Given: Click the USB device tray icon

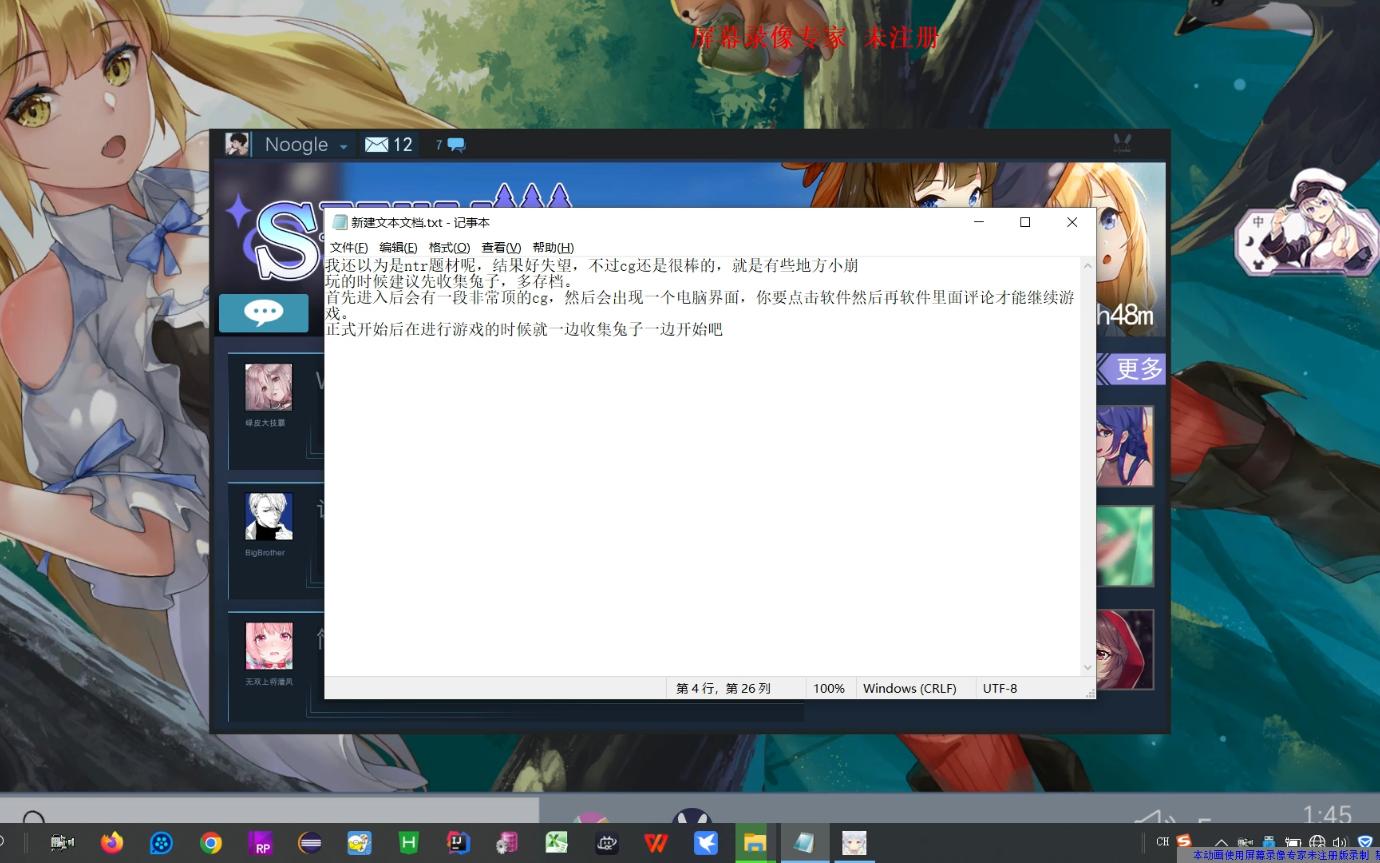Looking at the screenshot, I should click(1269, 842).
